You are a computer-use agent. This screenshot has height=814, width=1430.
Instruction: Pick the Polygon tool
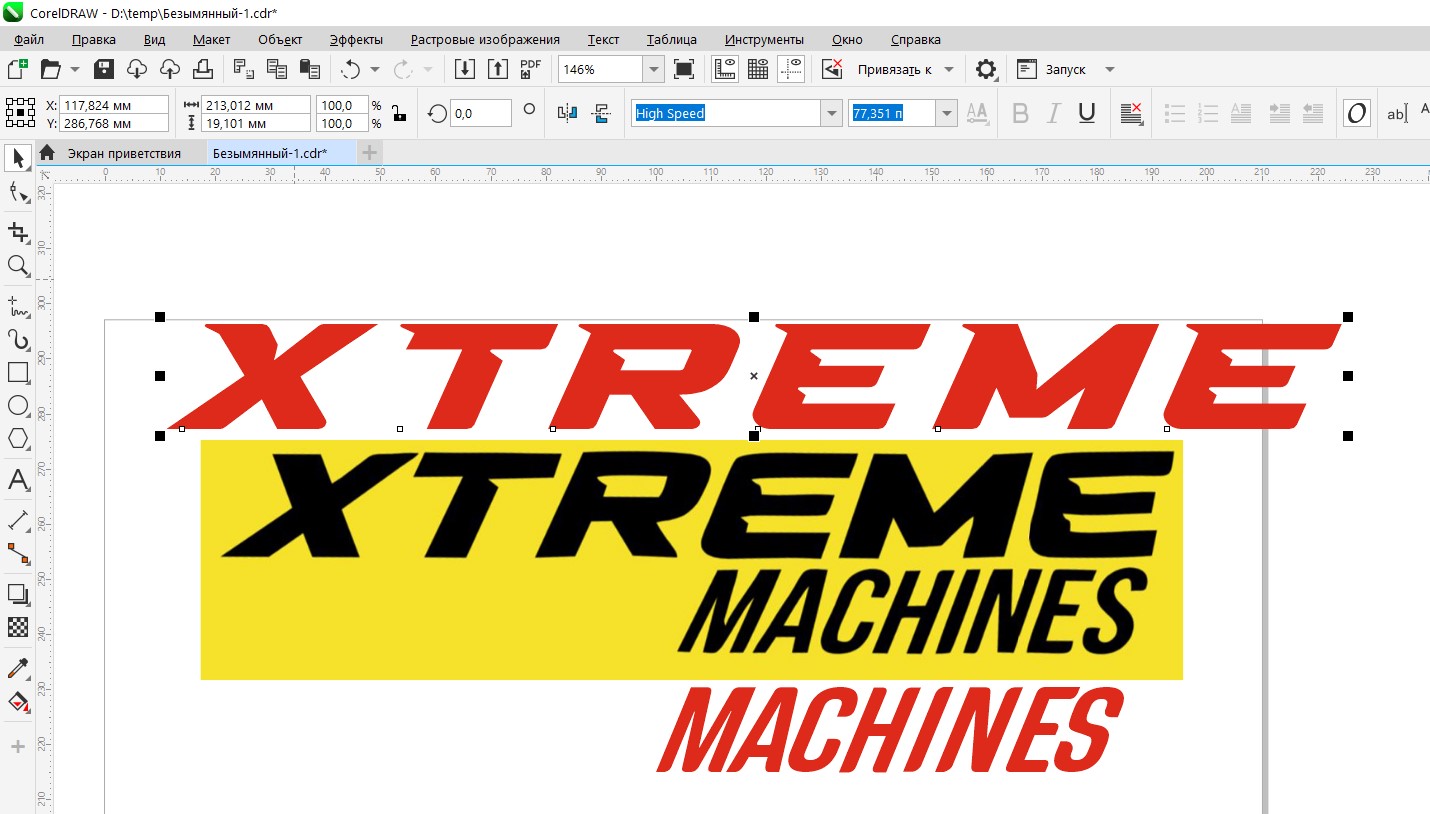(x=18, y=438)
